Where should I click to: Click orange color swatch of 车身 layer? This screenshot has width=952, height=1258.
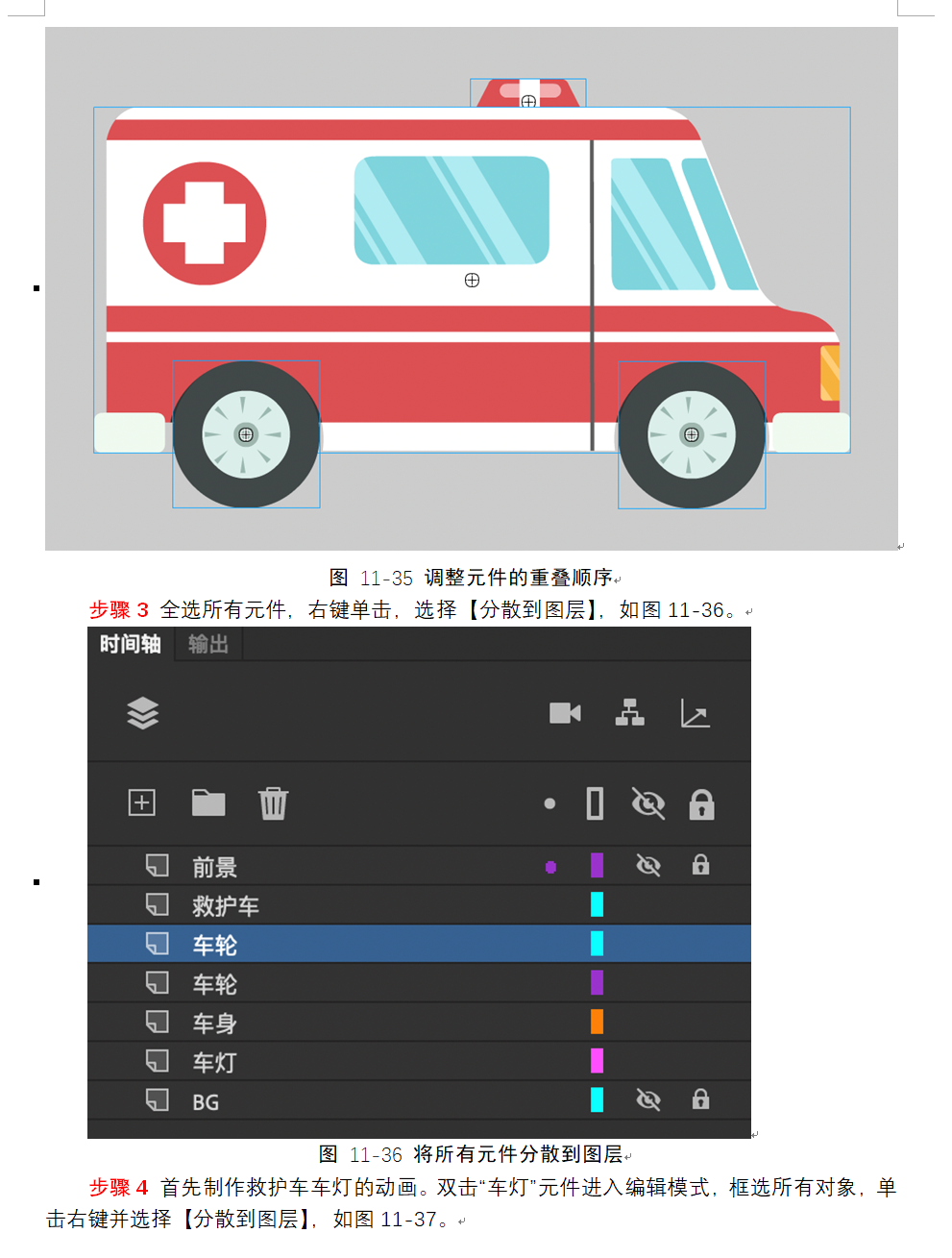coord(597,1022)
